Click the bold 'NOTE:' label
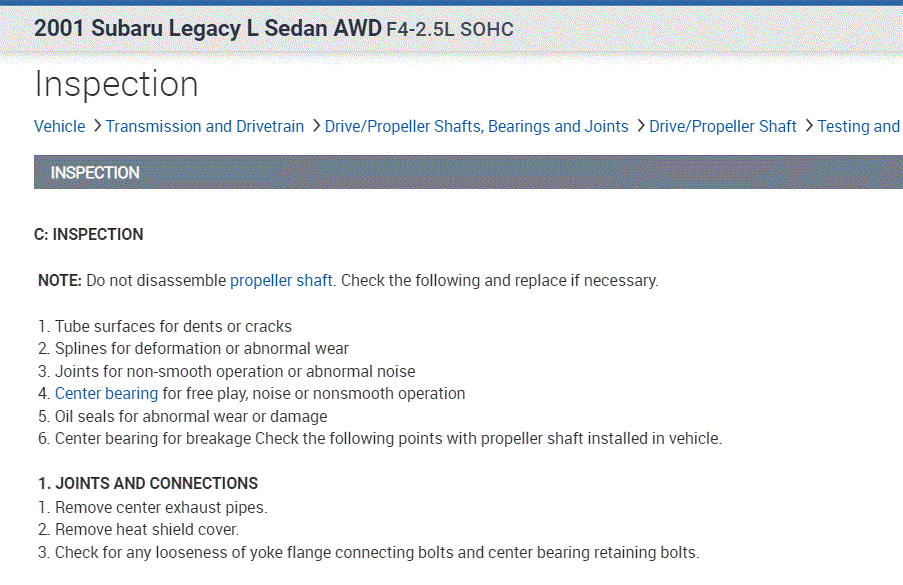Screen dimensions: 903x585 60,280
